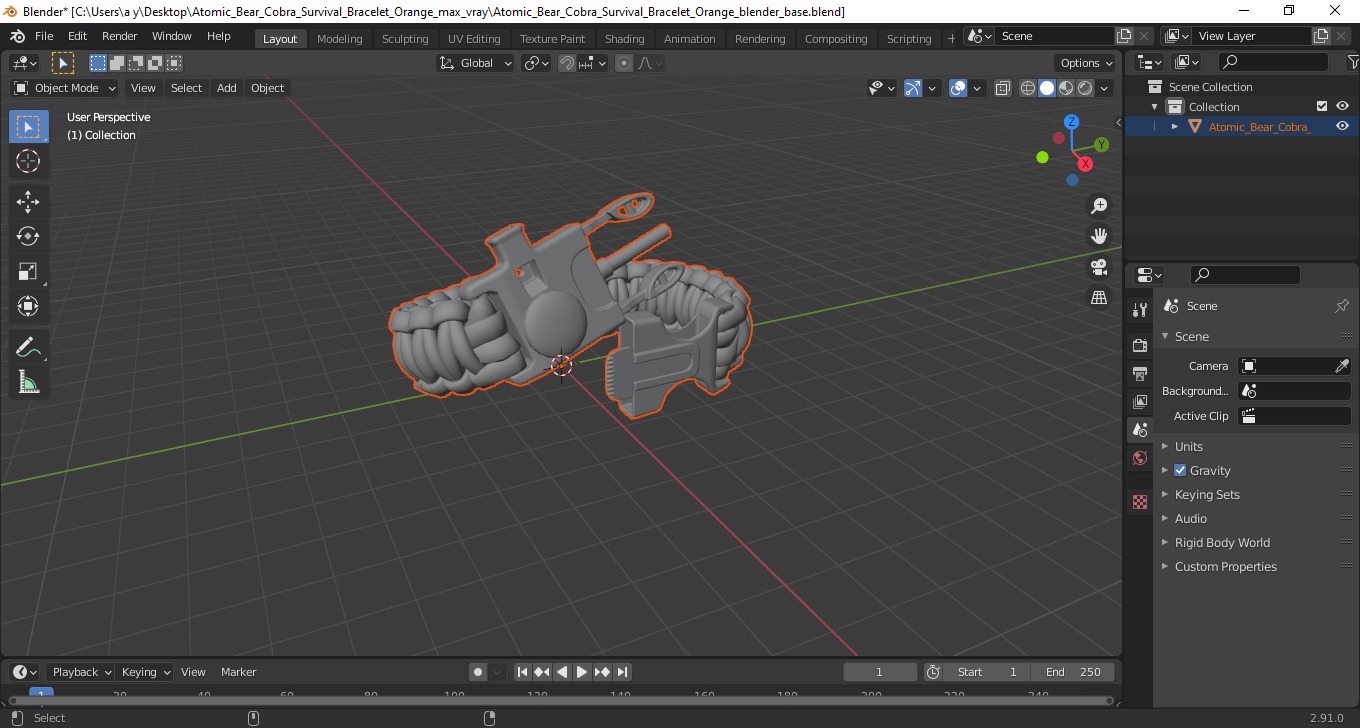Click the Camera eyedropper icon

pyautogui.click(x=1342, y=366)
